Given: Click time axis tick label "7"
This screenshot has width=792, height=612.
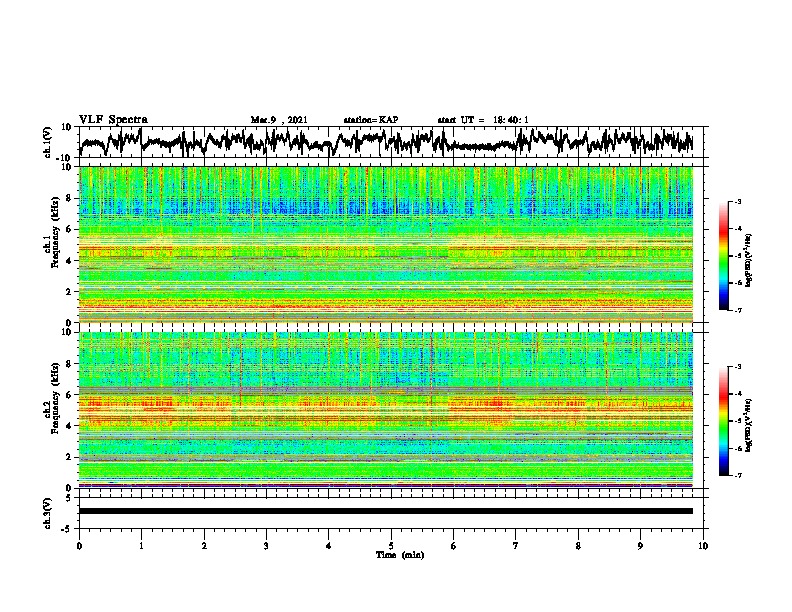Looking at the screenshot, I should (x=516, y=546).
